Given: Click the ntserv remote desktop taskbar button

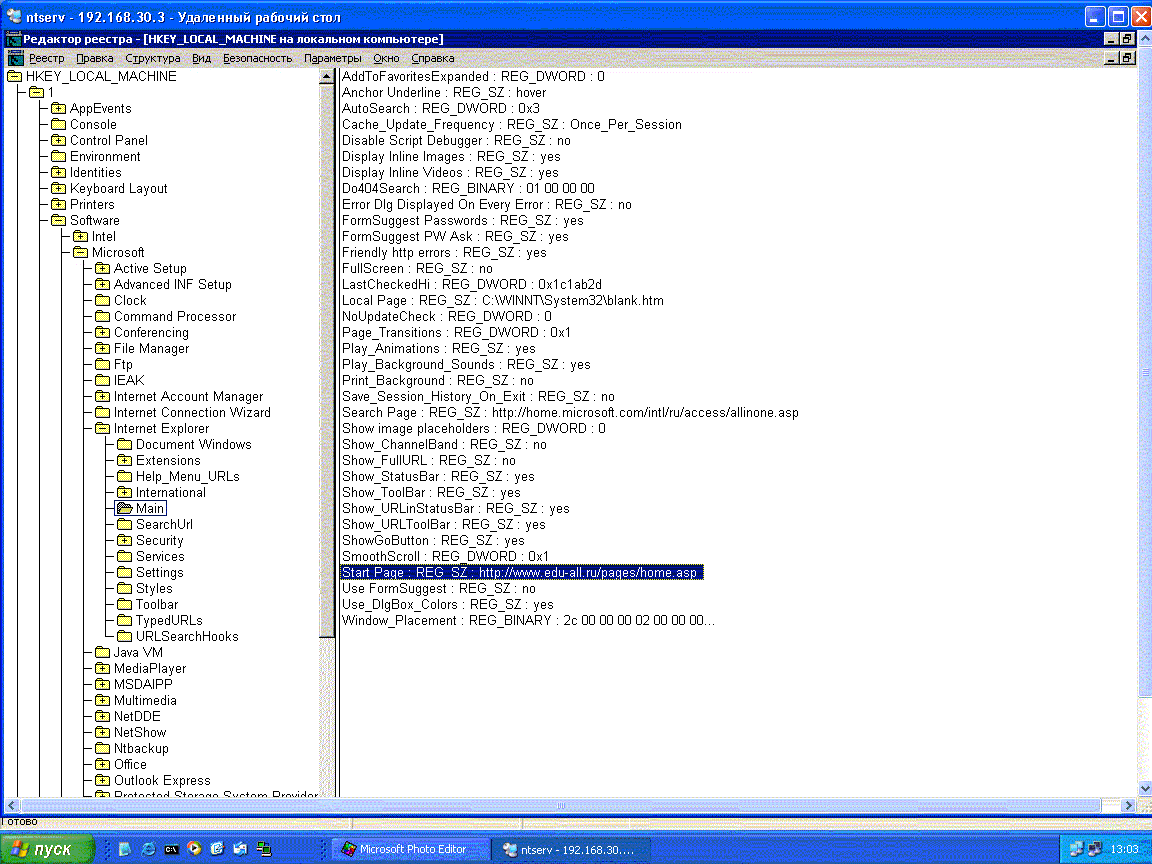Looking at the screenshot, I should click(x=570, y=850).
